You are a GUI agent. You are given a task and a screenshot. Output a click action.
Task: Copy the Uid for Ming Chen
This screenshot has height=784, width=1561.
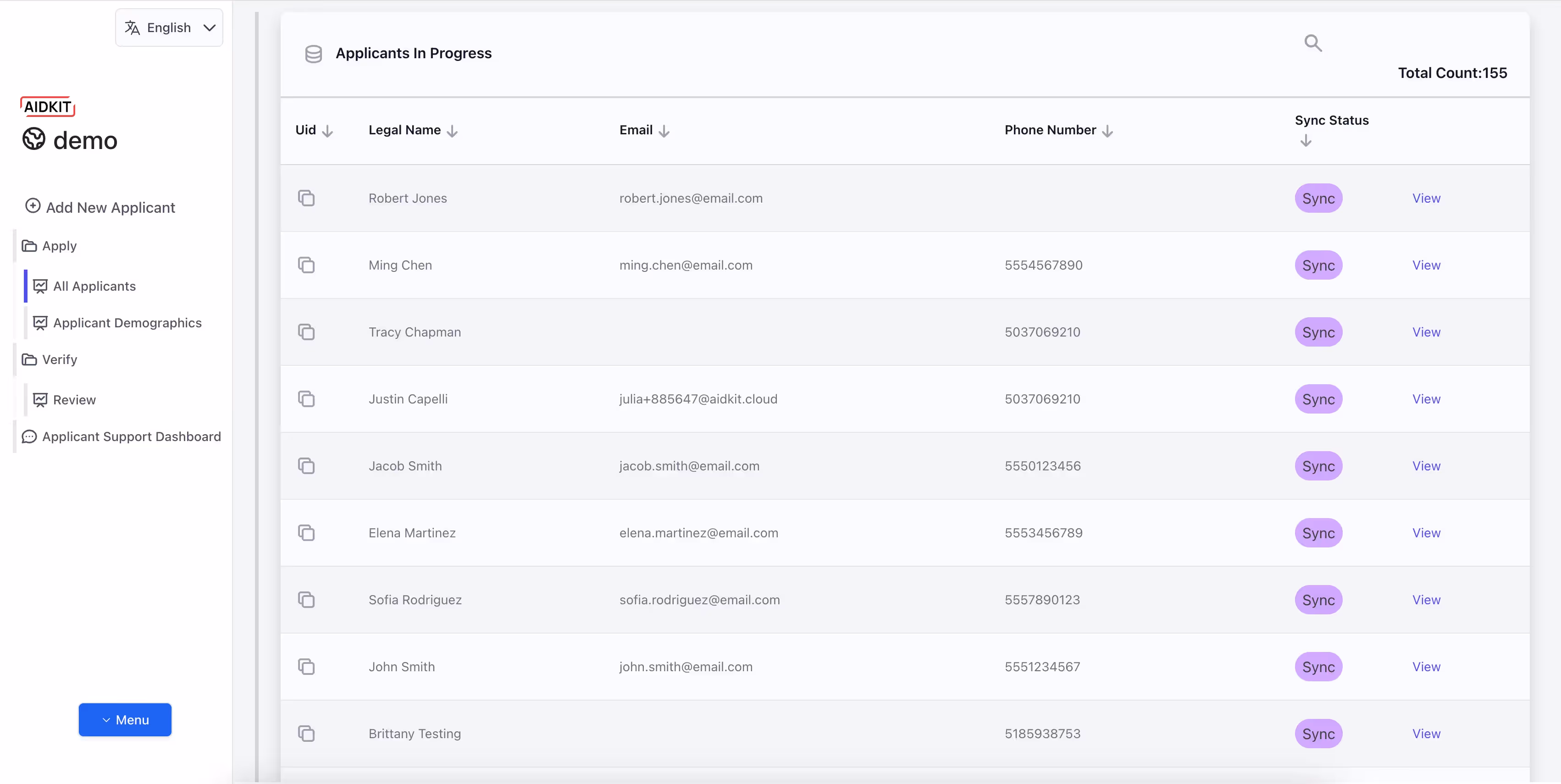(306, 265)
